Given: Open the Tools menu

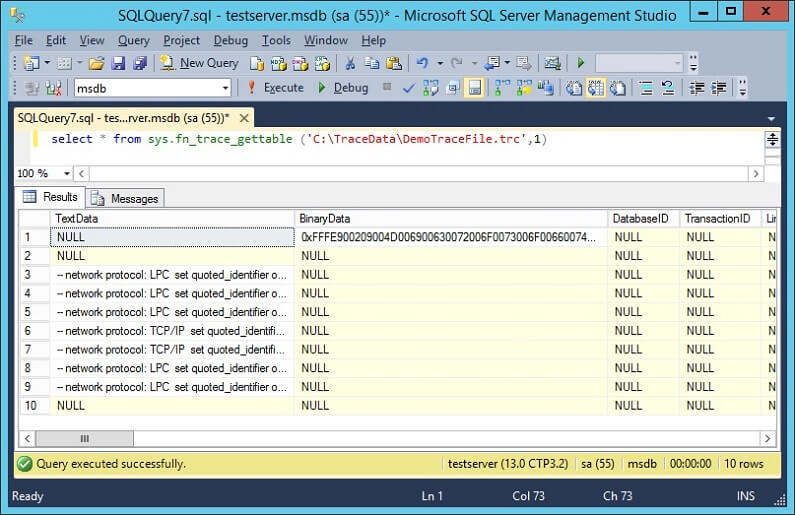Looking at the screenshot, I should click(276, 40).
